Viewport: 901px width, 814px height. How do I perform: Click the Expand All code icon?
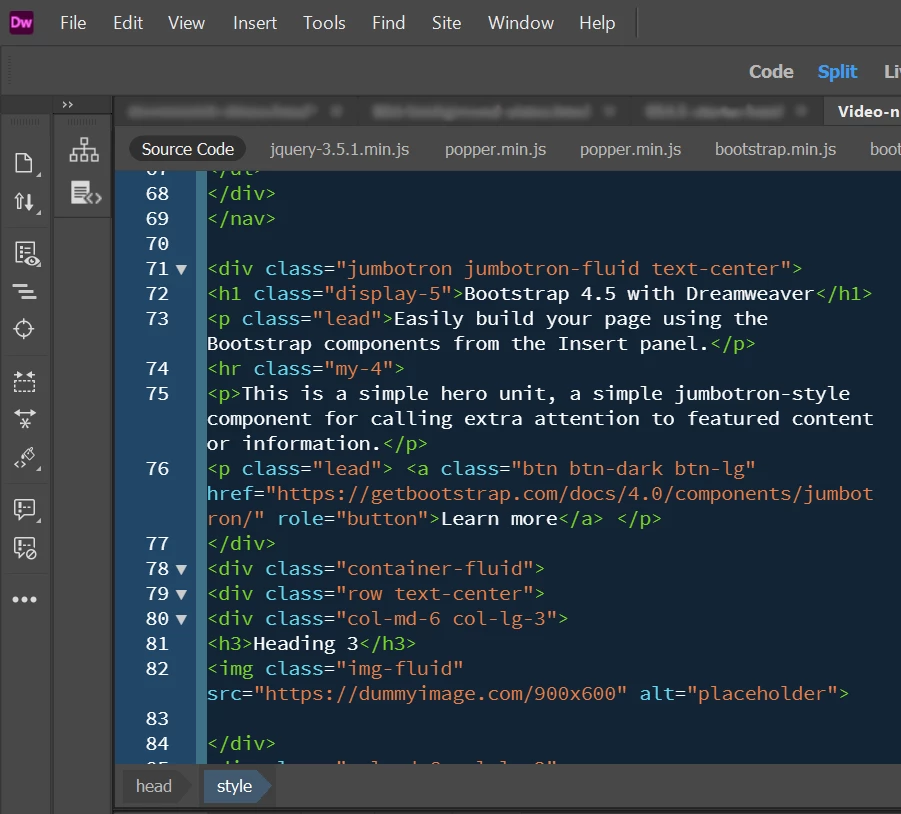(x=25, y=381)
